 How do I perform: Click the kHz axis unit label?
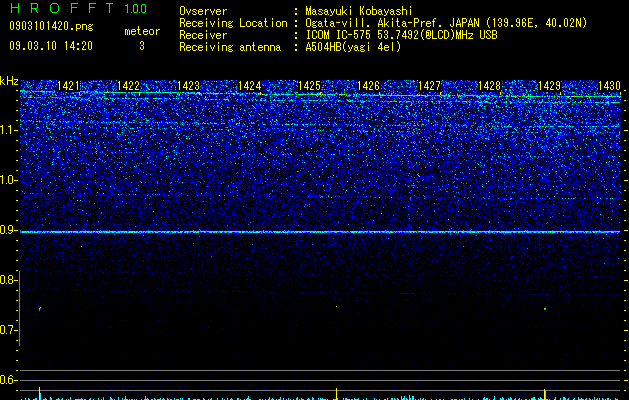[x=9, y=81]
